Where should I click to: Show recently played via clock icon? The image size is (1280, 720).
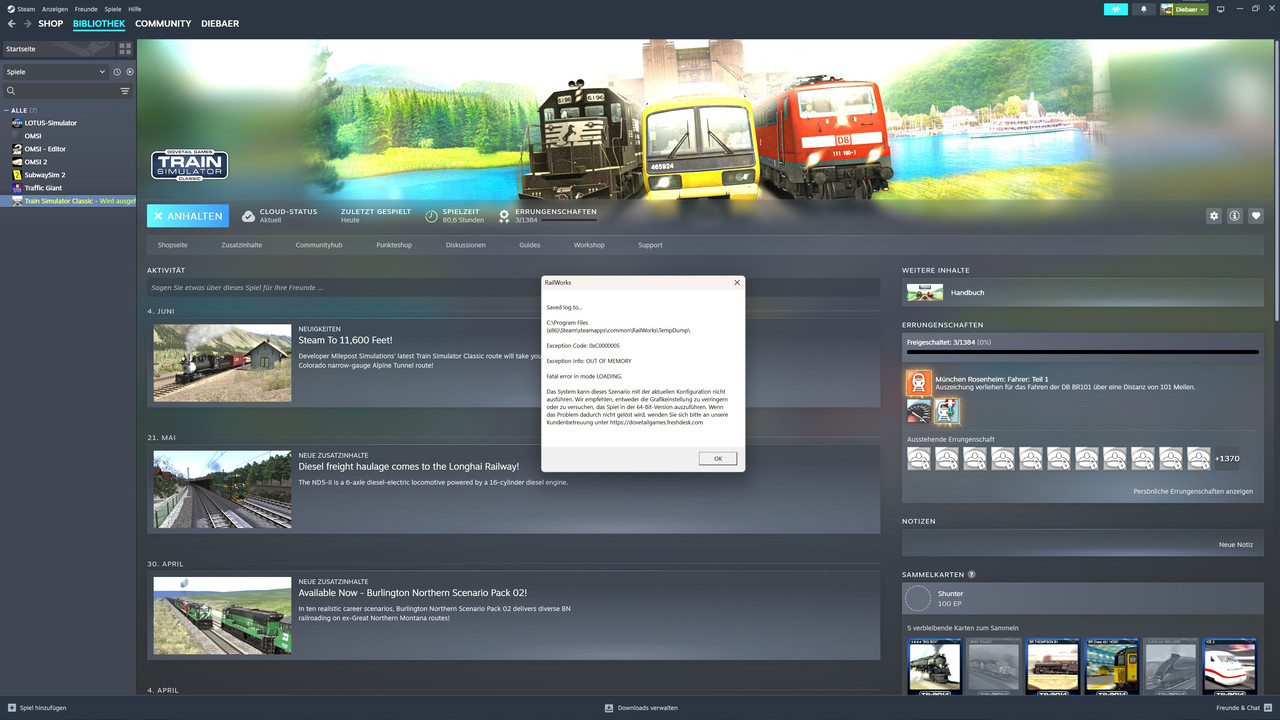[117, 72]
